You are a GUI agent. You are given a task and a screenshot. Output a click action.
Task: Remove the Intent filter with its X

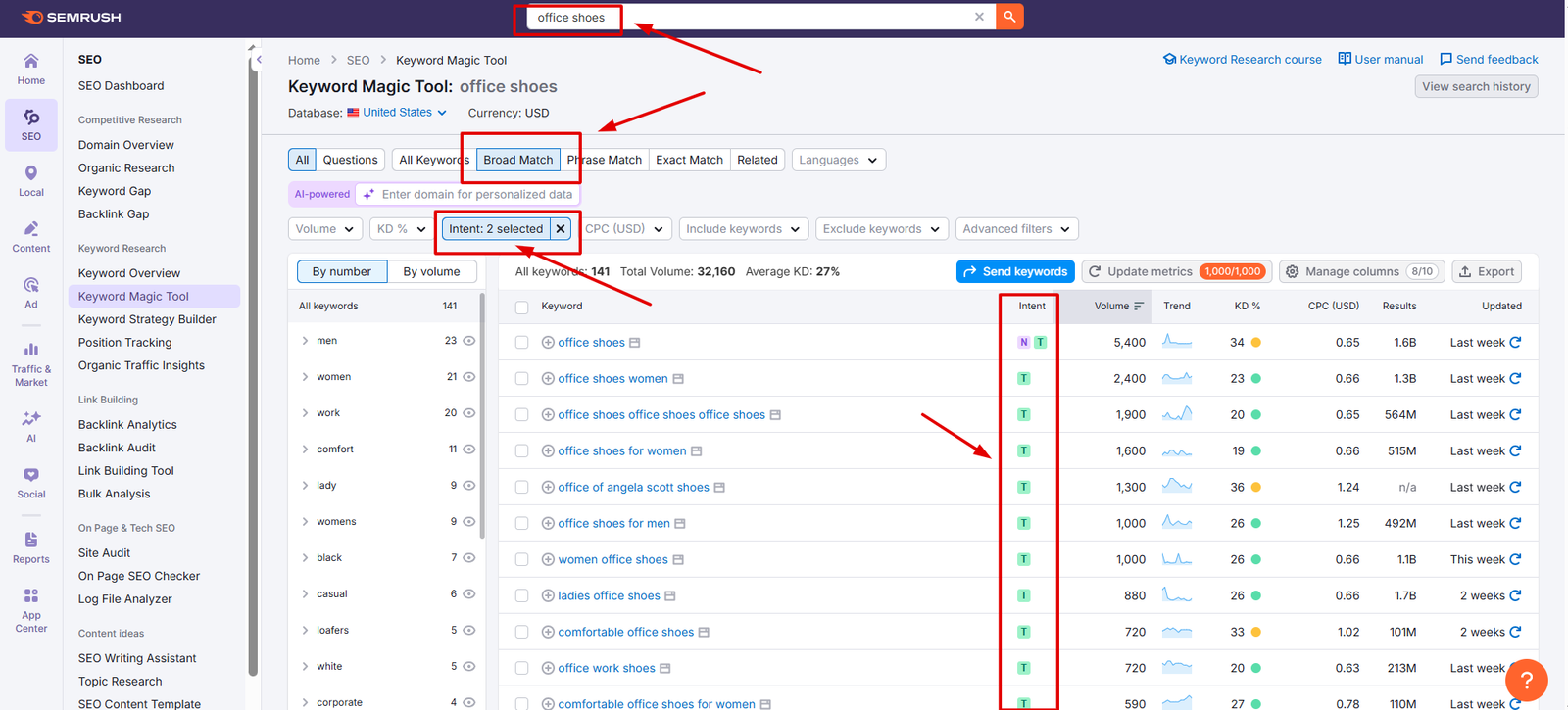click(561, 228)
